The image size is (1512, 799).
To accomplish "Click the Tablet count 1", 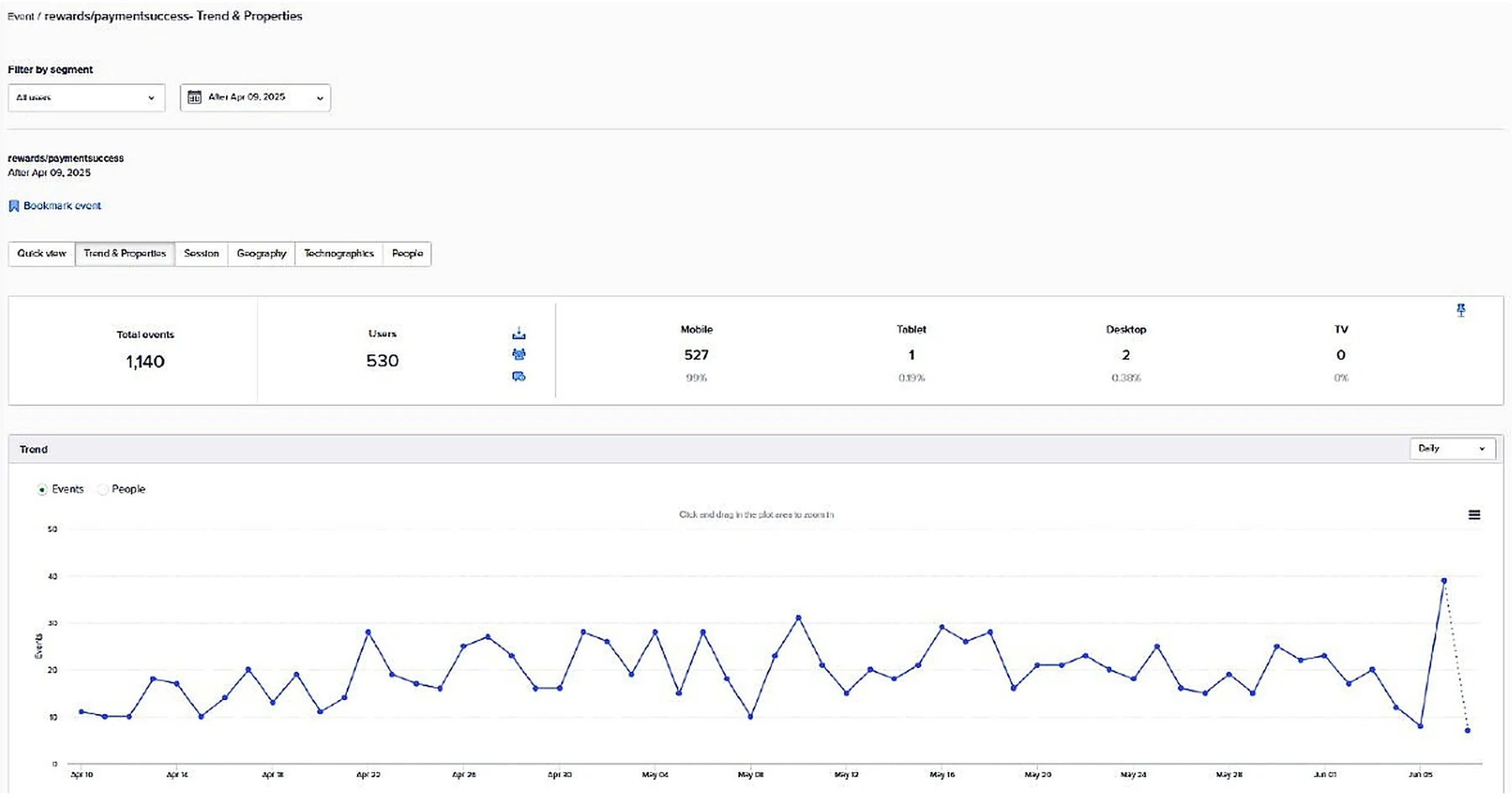I will [x=911, y=355].
